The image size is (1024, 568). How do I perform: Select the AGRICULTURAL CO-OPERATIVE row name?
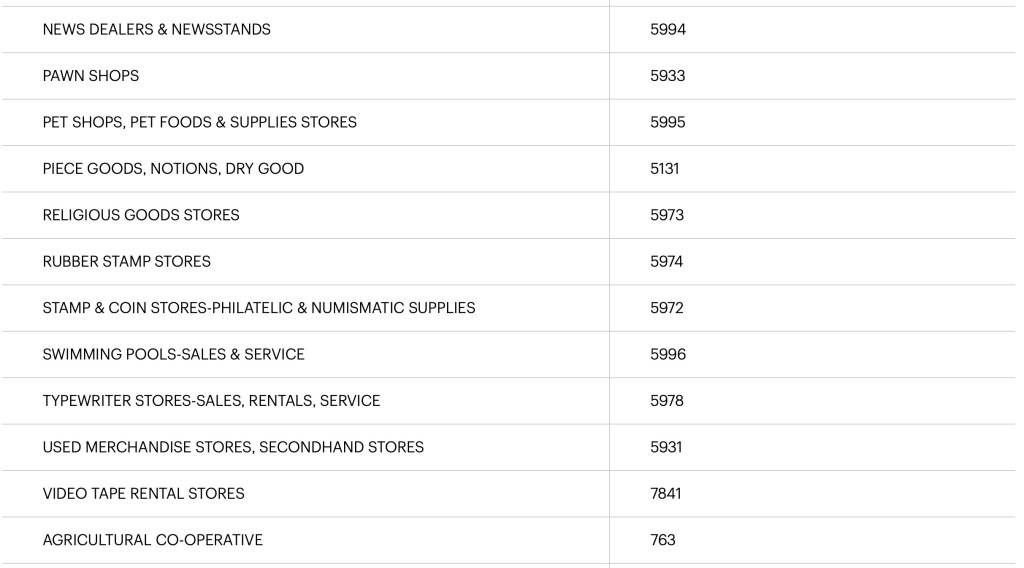[152, 540]
